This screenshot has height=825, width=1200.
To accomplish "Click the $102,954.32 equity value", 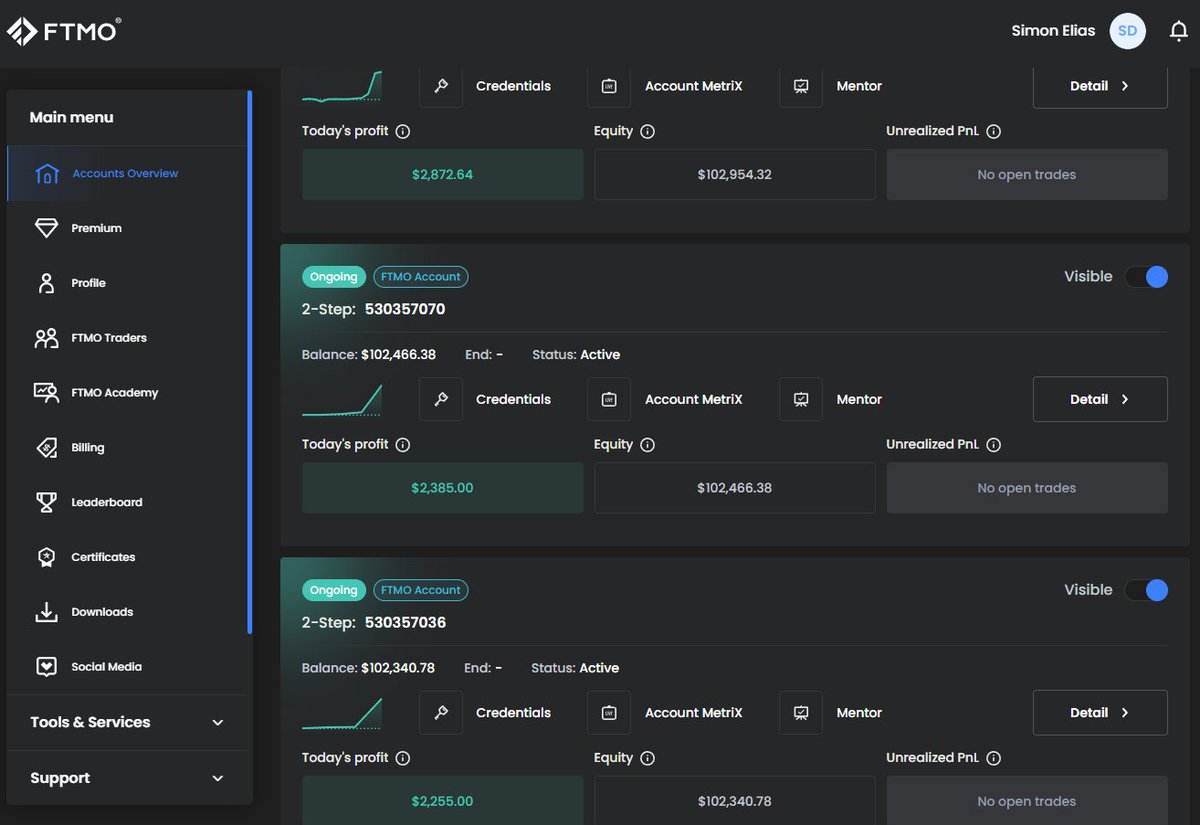I will pyautogui.click(x=735, y=175).
